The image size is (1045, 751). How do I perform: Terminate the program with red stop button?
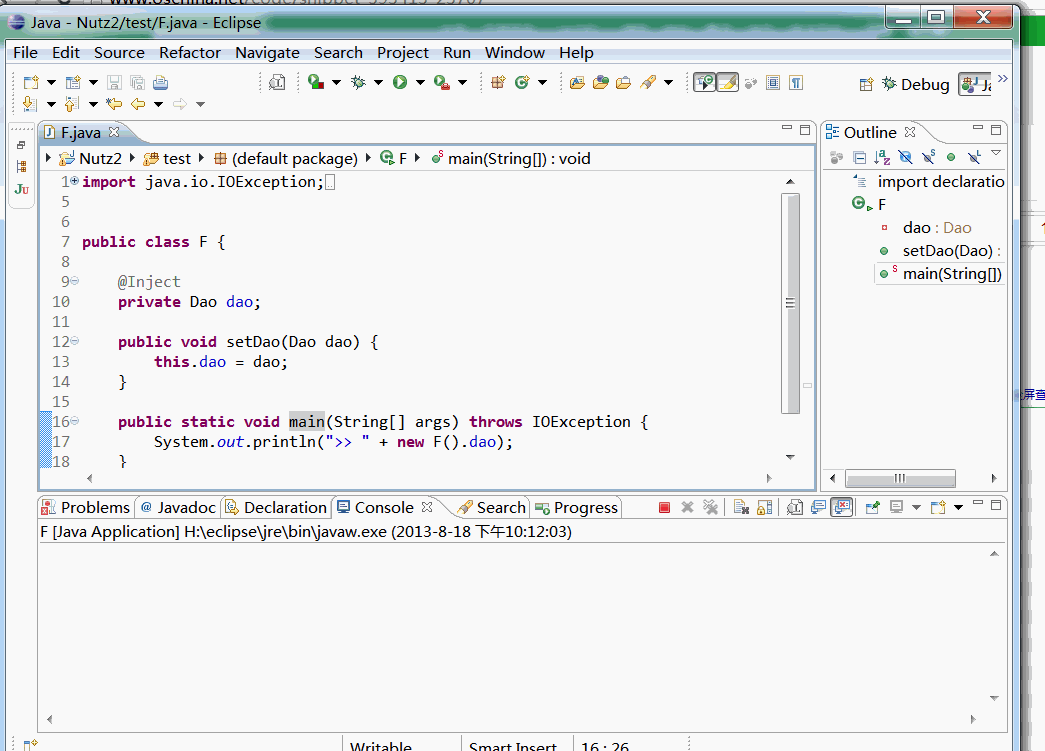664,508
